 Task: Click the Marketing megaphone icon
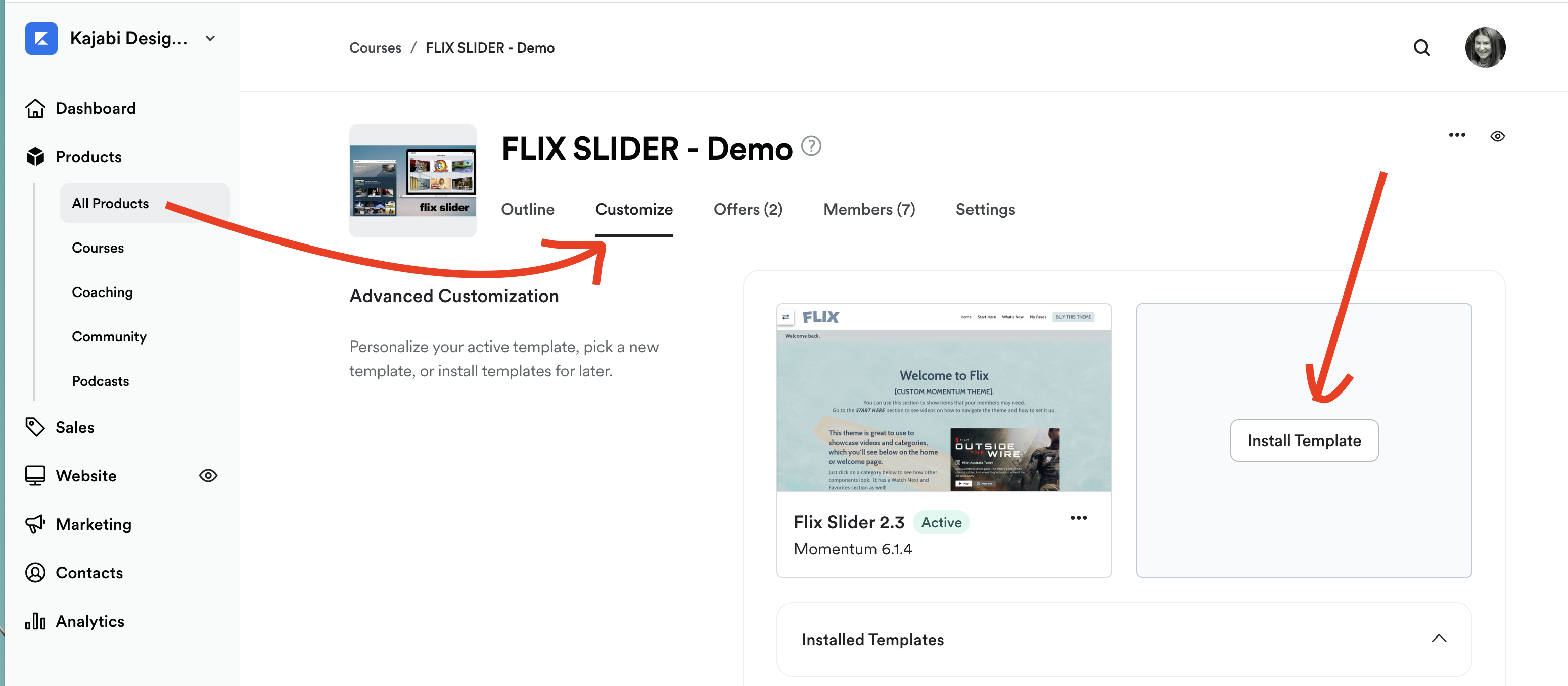click(x=35, y=524)
